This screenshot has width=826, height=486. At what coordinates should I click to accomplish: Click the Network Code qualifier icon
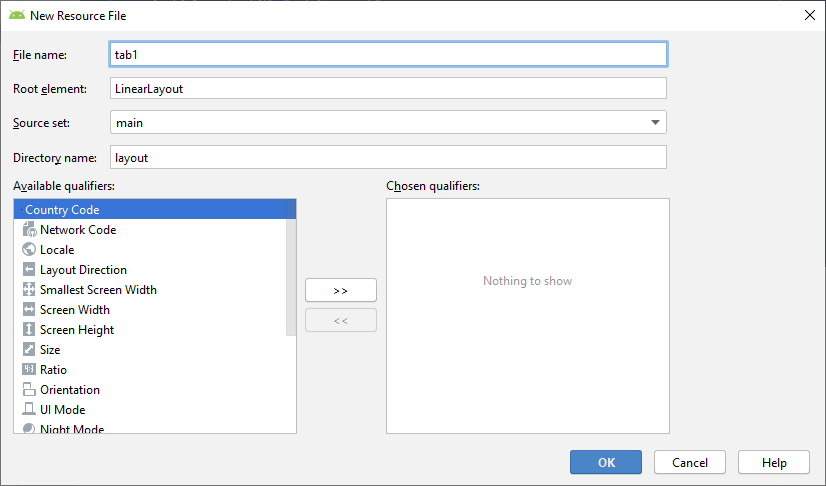29,230
